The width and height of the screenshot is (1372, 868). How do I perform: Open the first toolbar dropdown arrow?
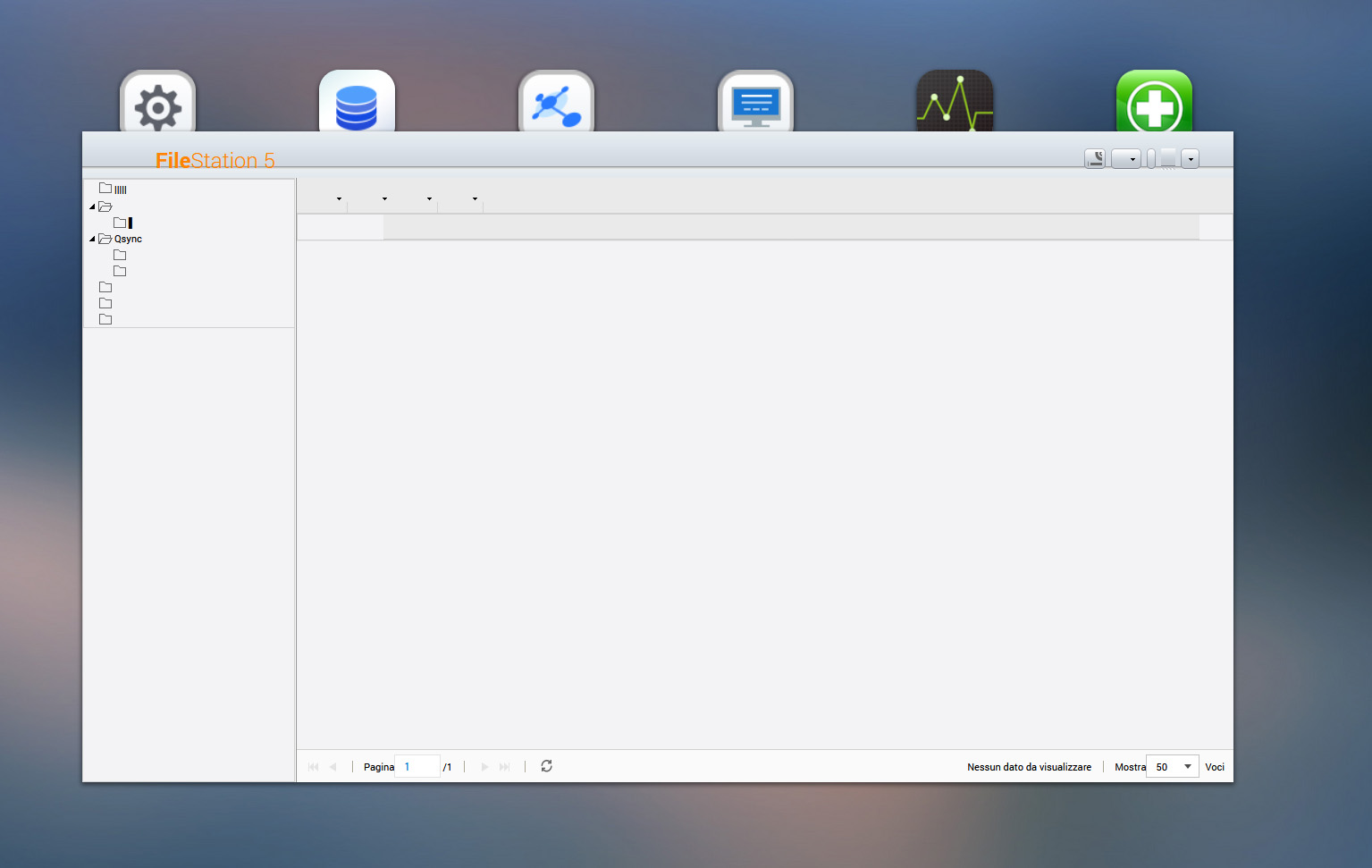[x=339, y=198]
